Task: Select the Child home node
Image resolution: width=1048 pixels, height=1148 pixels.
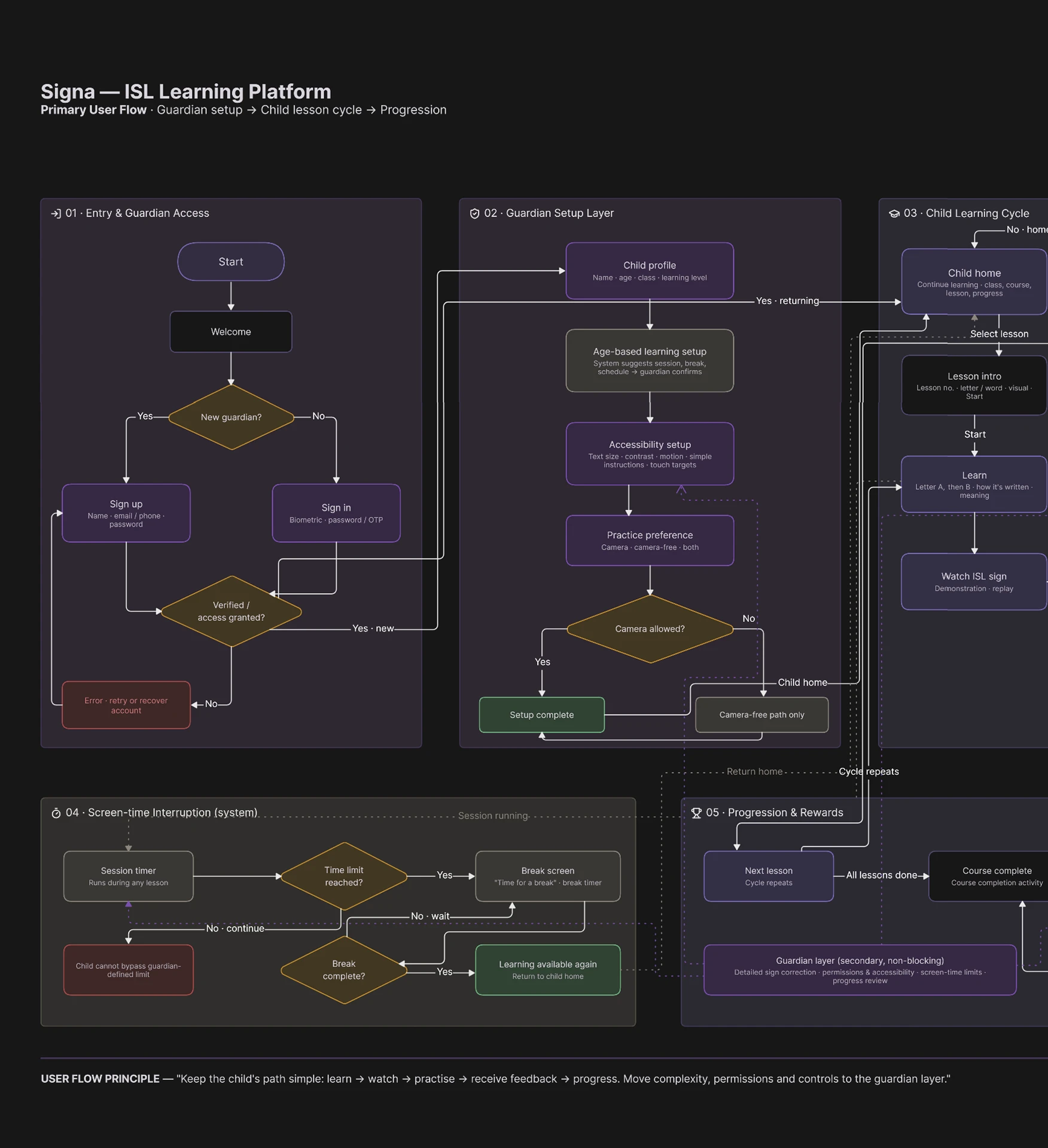Action: point(974,282)
